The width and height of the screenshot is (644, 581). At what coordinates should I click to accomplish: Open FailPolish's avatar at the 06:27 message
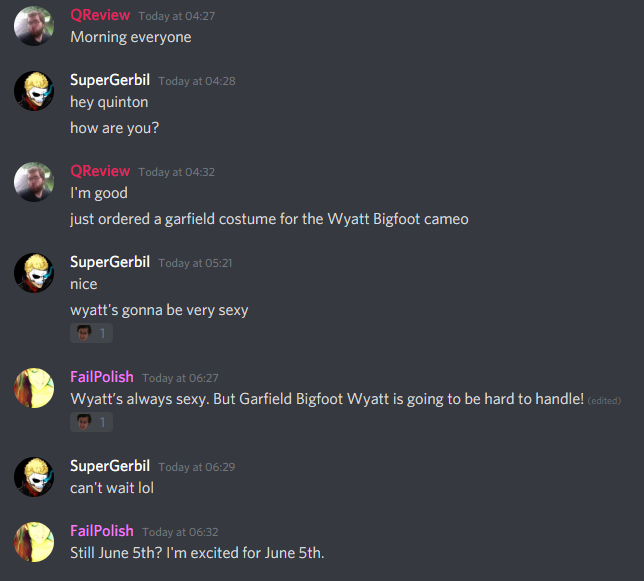click(34, 388)
